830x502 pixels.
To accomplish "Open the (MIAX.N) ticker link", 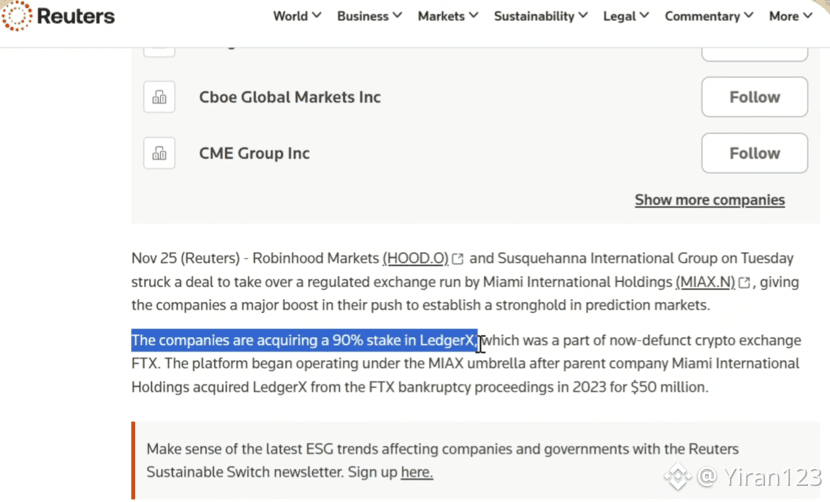I will point(705,283).
